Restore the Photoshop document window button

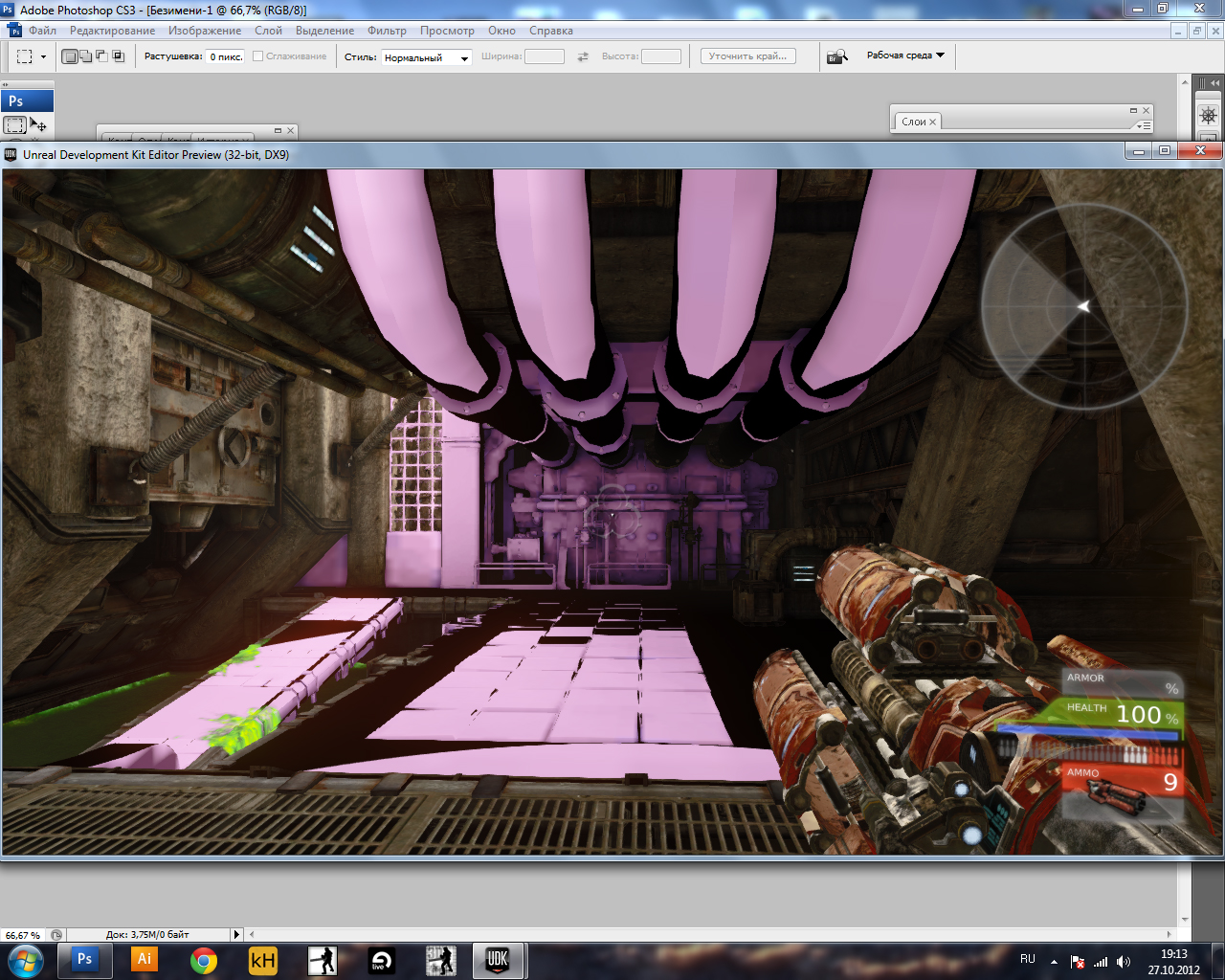click(1196, 31)
